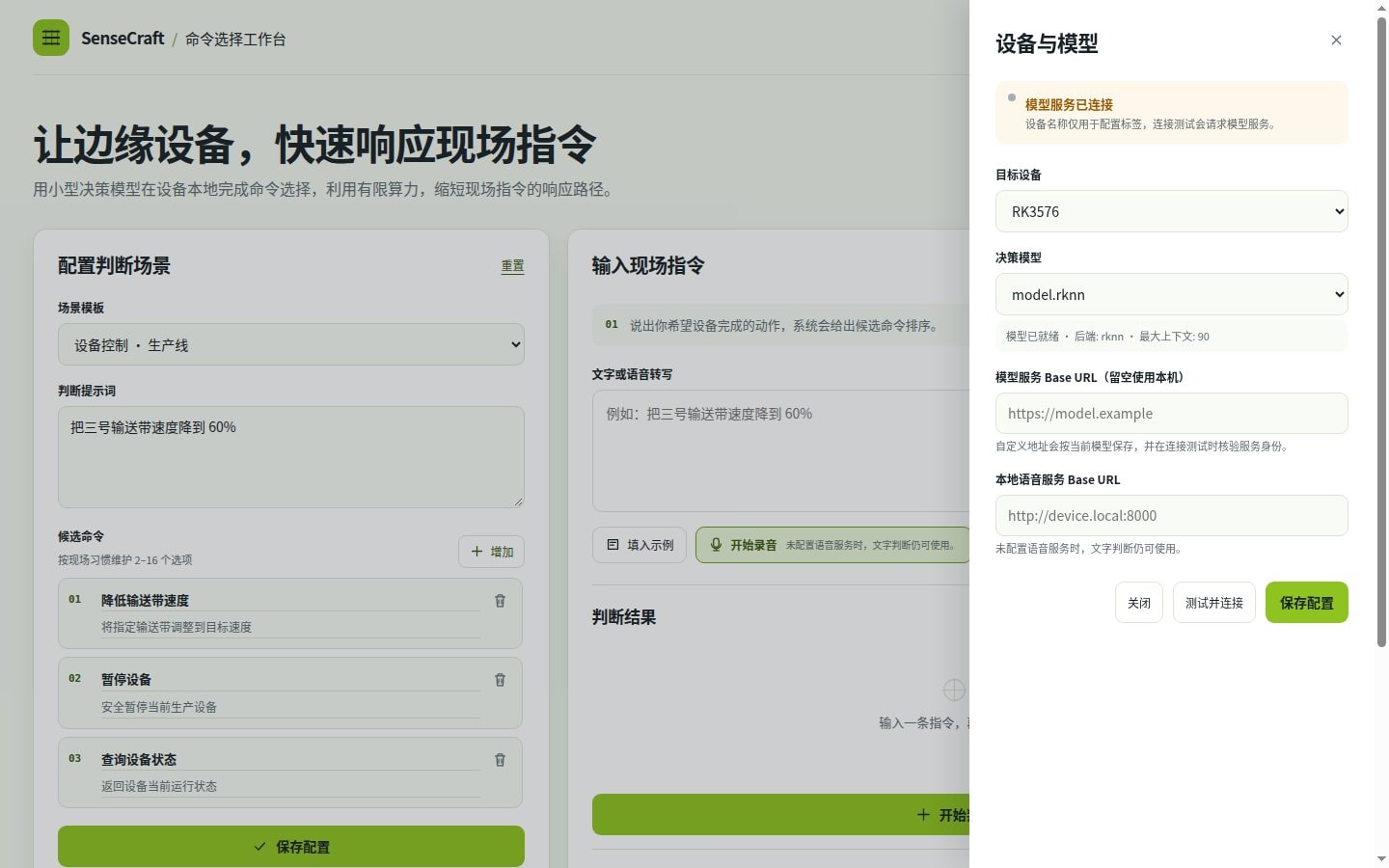Close the 设备与模型 panel with the X
Screen dimensions: 1389x868
coord(1336,41)
